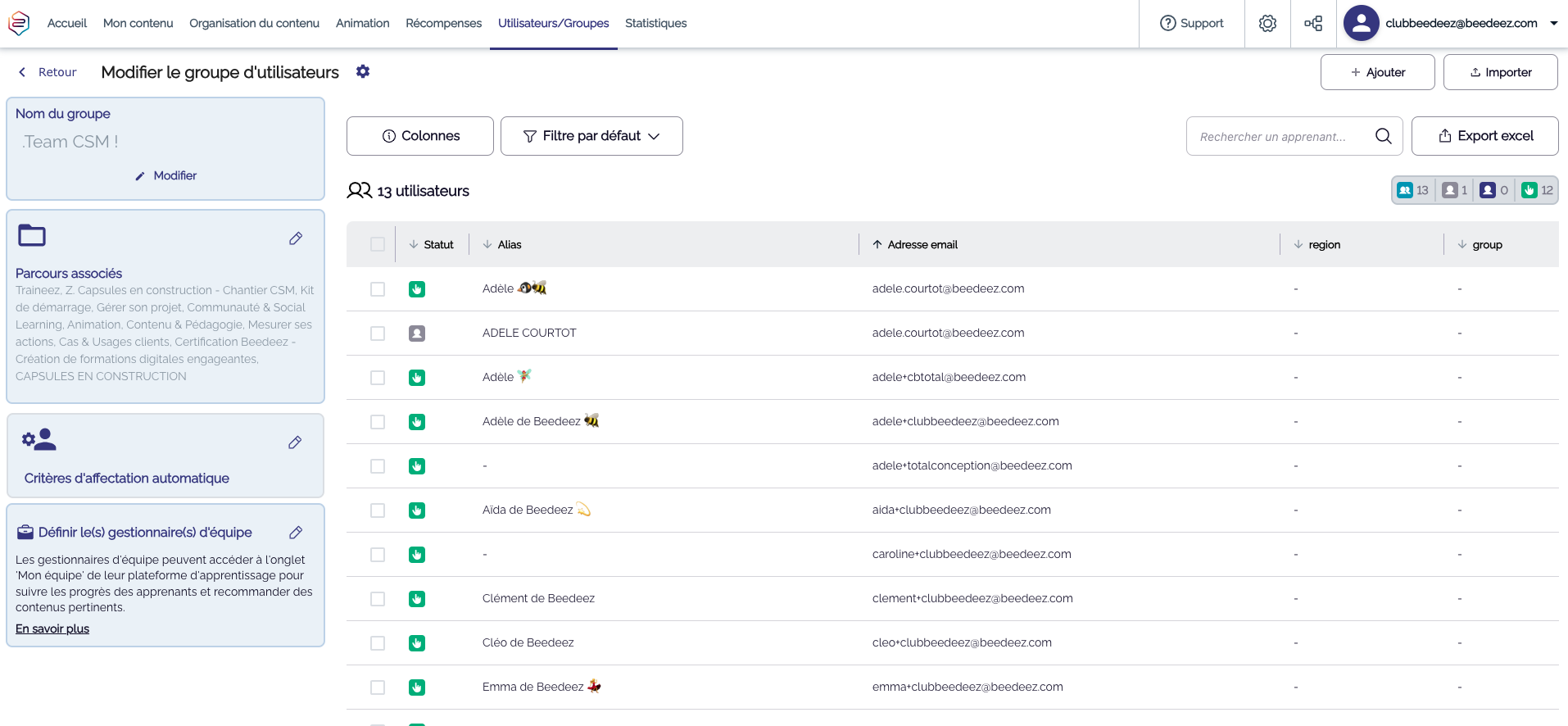This screenshot has height=726, width=1568.
Task: Click the Export excel button
Action: pyautogui.click(x=1484, y=136)
